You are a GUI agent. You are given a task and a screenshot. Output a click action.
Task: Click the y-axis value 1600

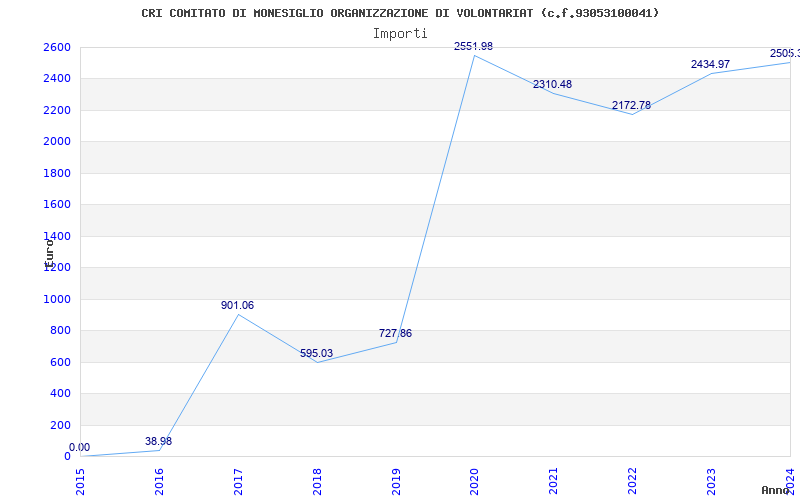(x=57, y=205)
